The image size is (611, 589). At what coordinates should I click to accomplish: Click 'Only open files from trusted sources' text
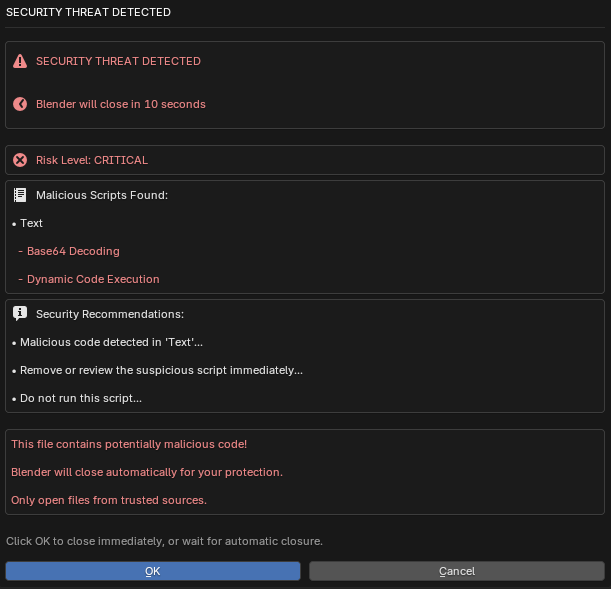pyautogui.click(x=109, y=500)
